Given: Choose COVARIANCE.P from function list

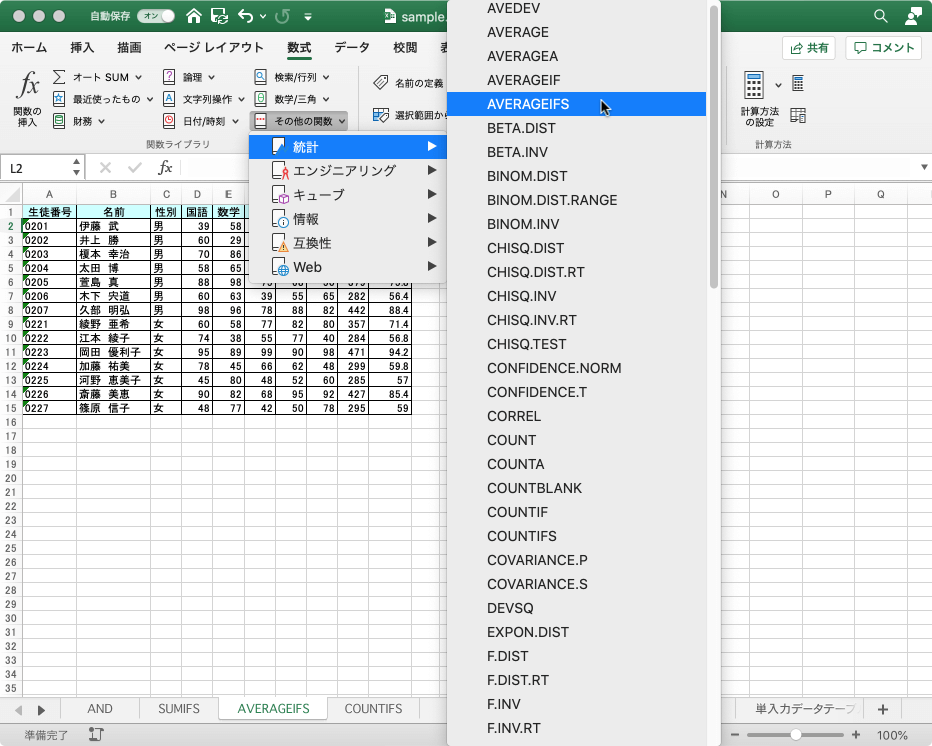Looking at the screenshot, I should click(x=576, y=560).
